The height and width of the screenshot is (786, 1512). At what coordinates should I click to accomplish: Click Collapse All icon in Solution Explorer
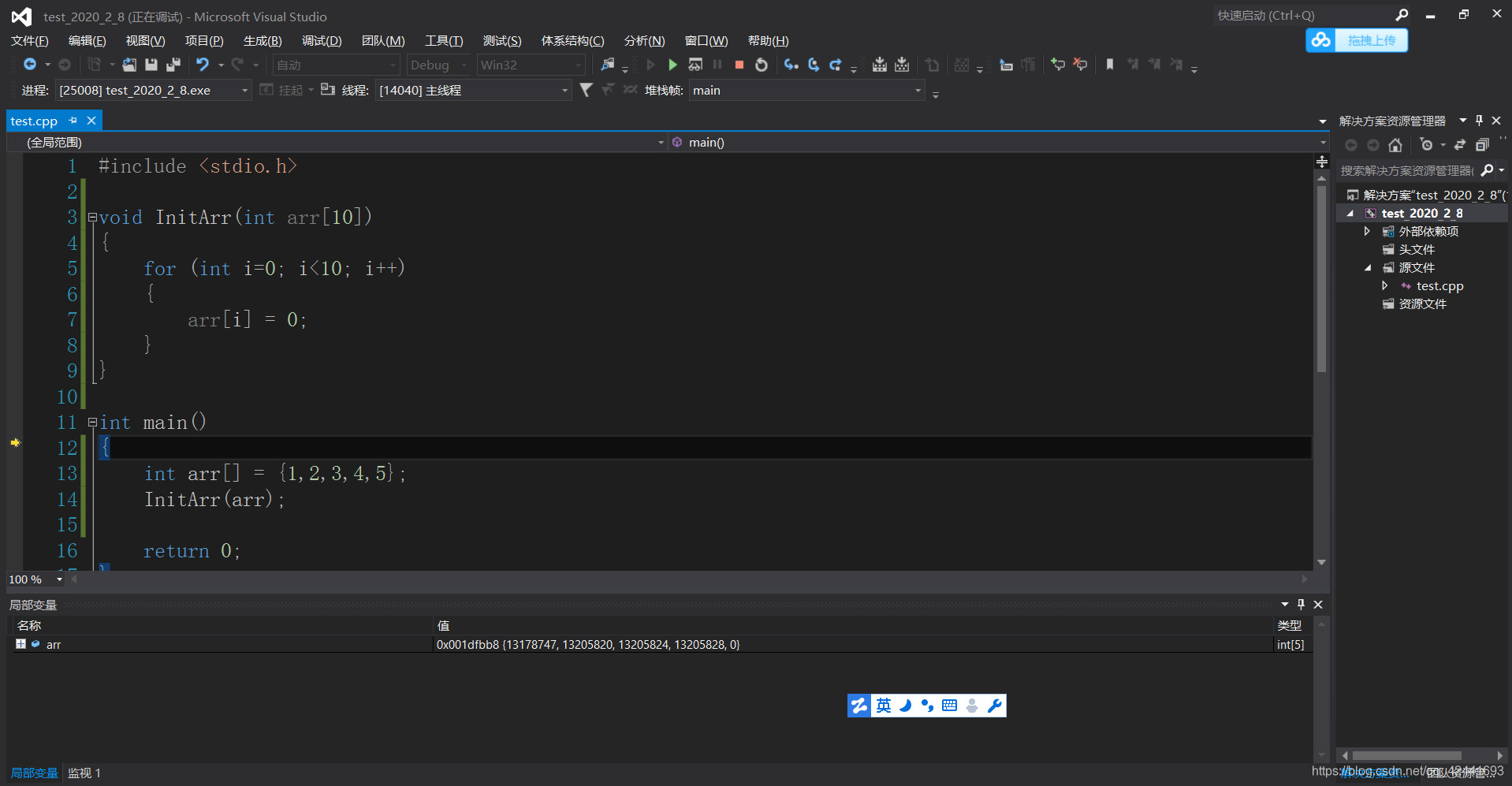coord(1482,145)
